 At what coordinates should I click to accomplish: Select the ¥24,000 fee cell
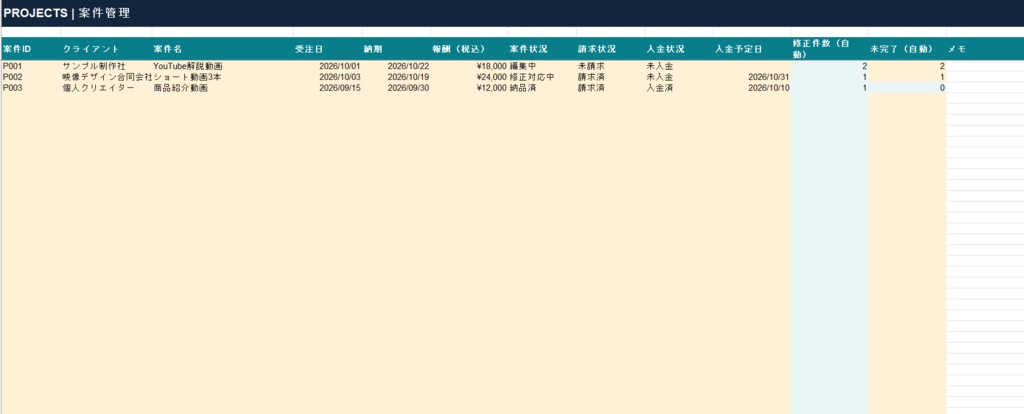[469, 77]
